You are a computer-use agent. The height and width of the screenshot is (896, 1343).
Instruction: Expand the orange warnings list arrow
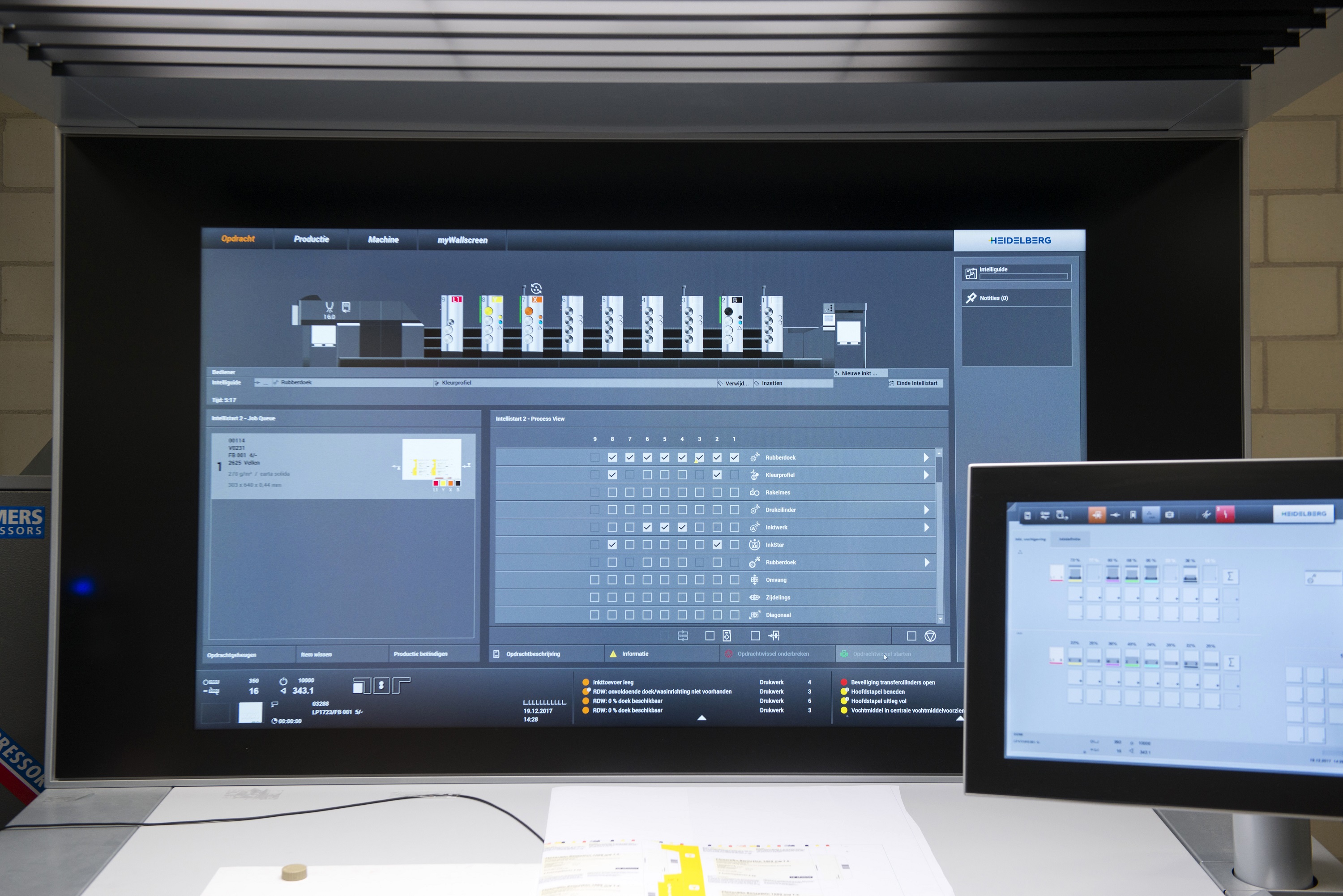coord(702,718)
